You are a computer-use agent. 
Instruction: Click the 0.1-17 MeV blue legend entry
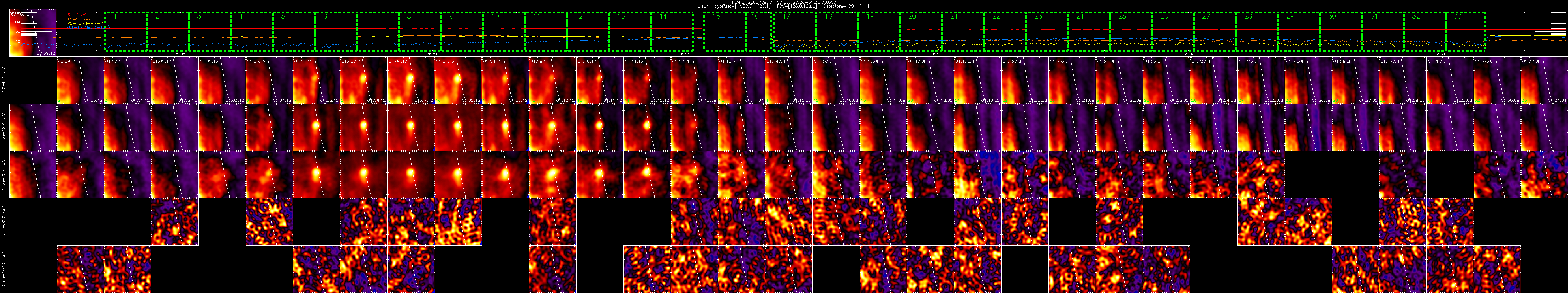(88, 27)
